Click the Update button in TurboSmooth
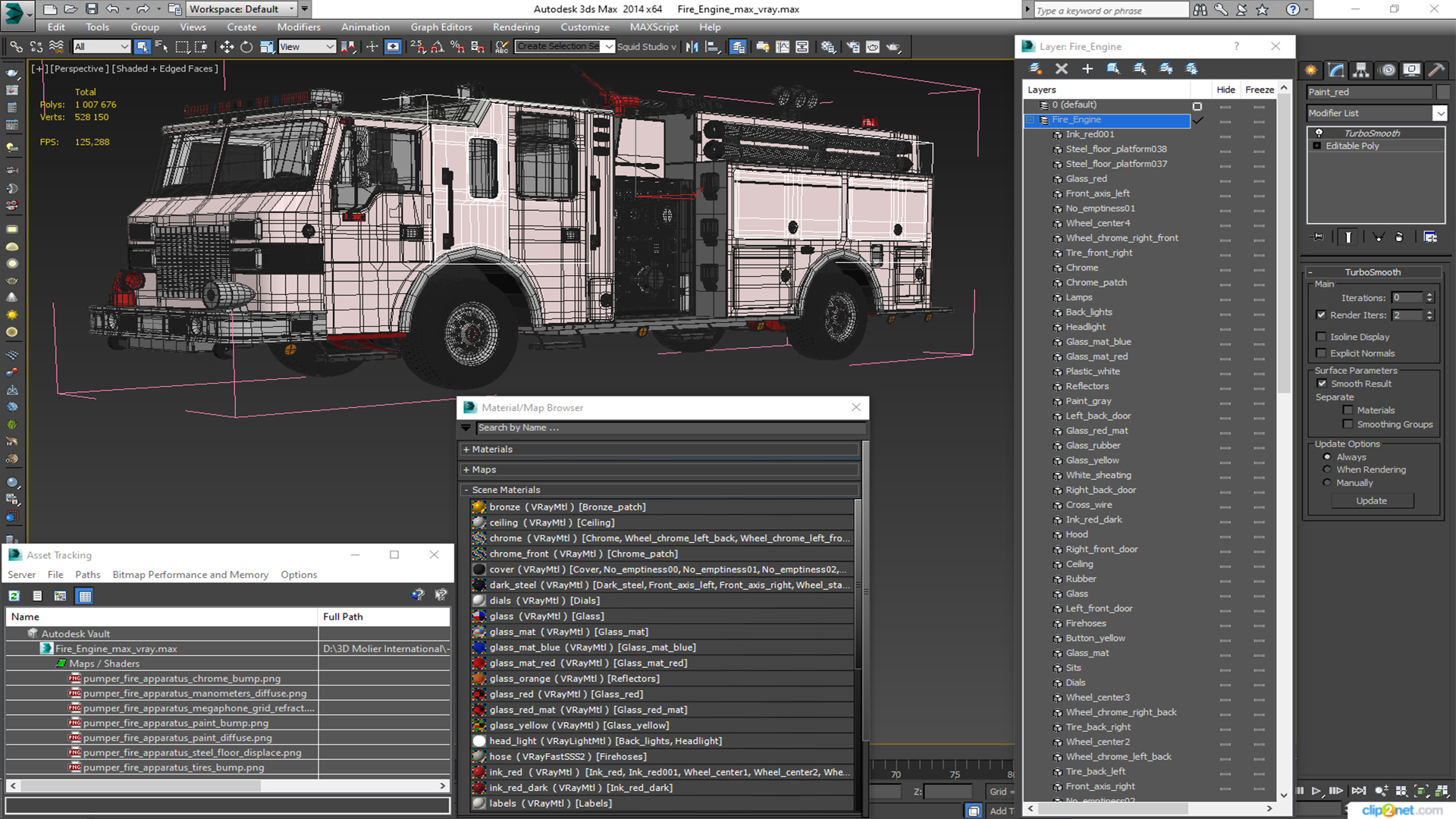This screenshot has width=1456, height=819. point(1371,500)
